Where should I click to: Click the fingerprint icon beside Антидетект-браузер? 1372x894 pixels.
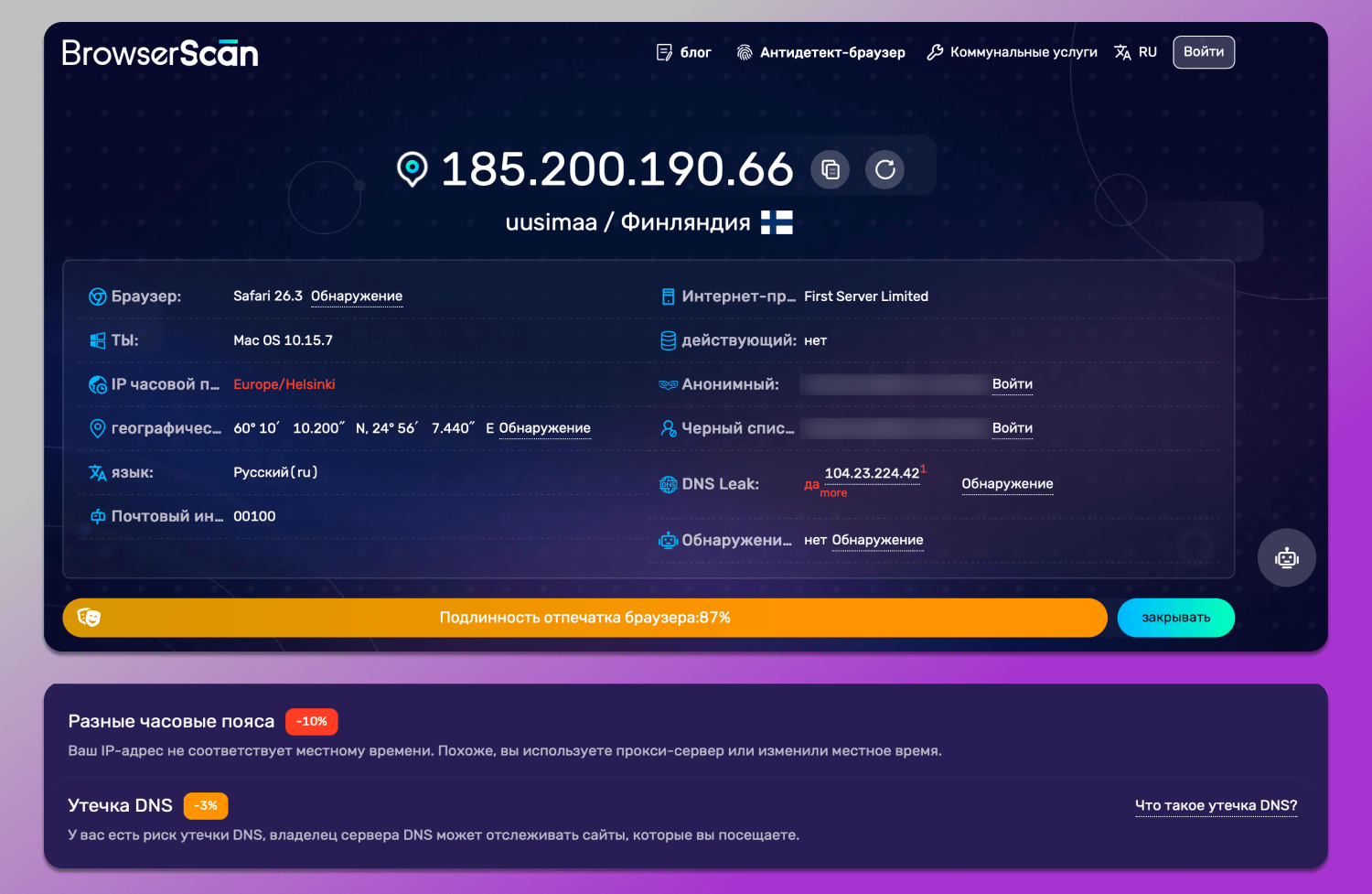click(x=744, y=52)
